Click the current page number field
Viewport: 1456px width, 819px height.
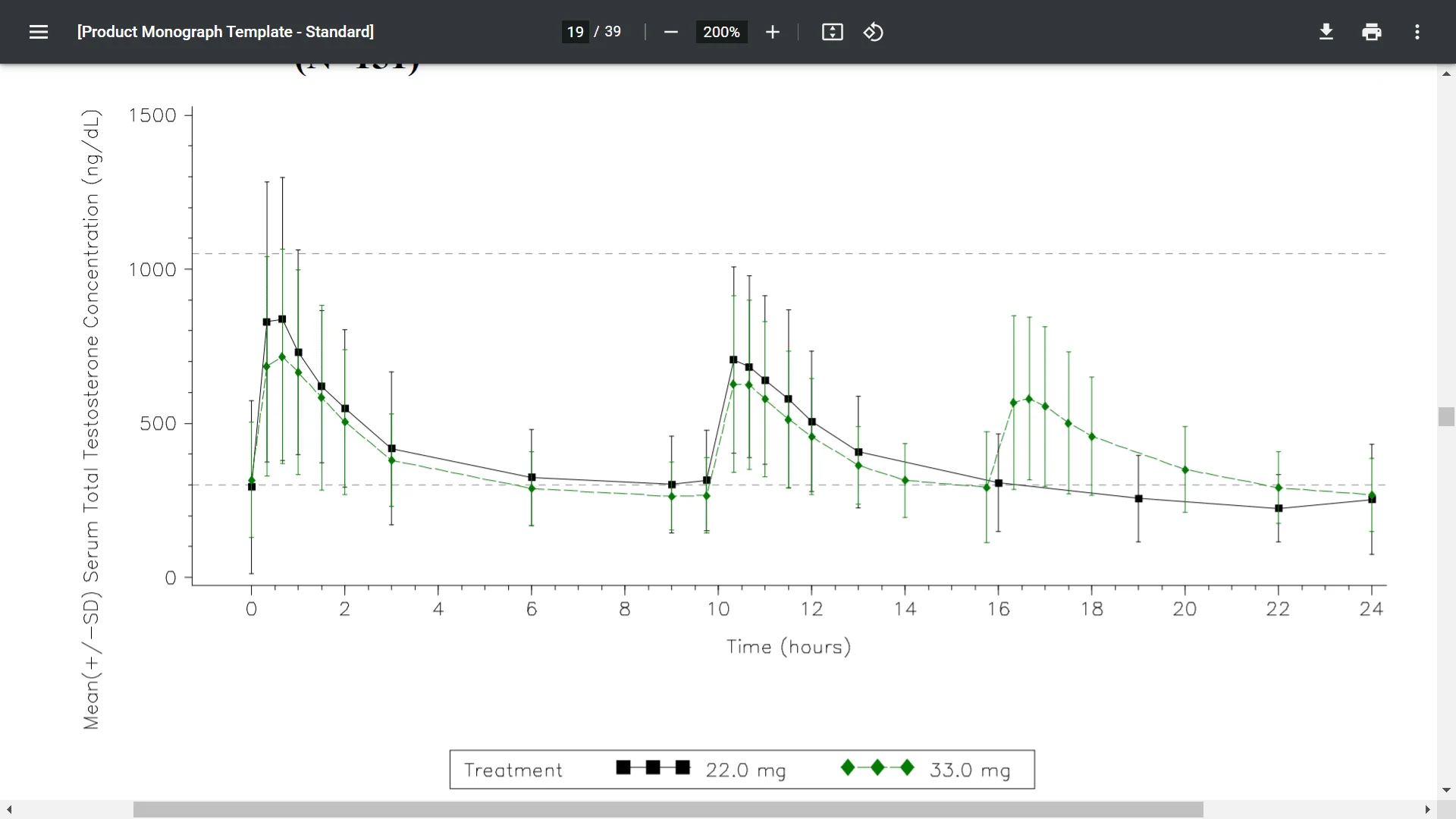tap(575, 32)
